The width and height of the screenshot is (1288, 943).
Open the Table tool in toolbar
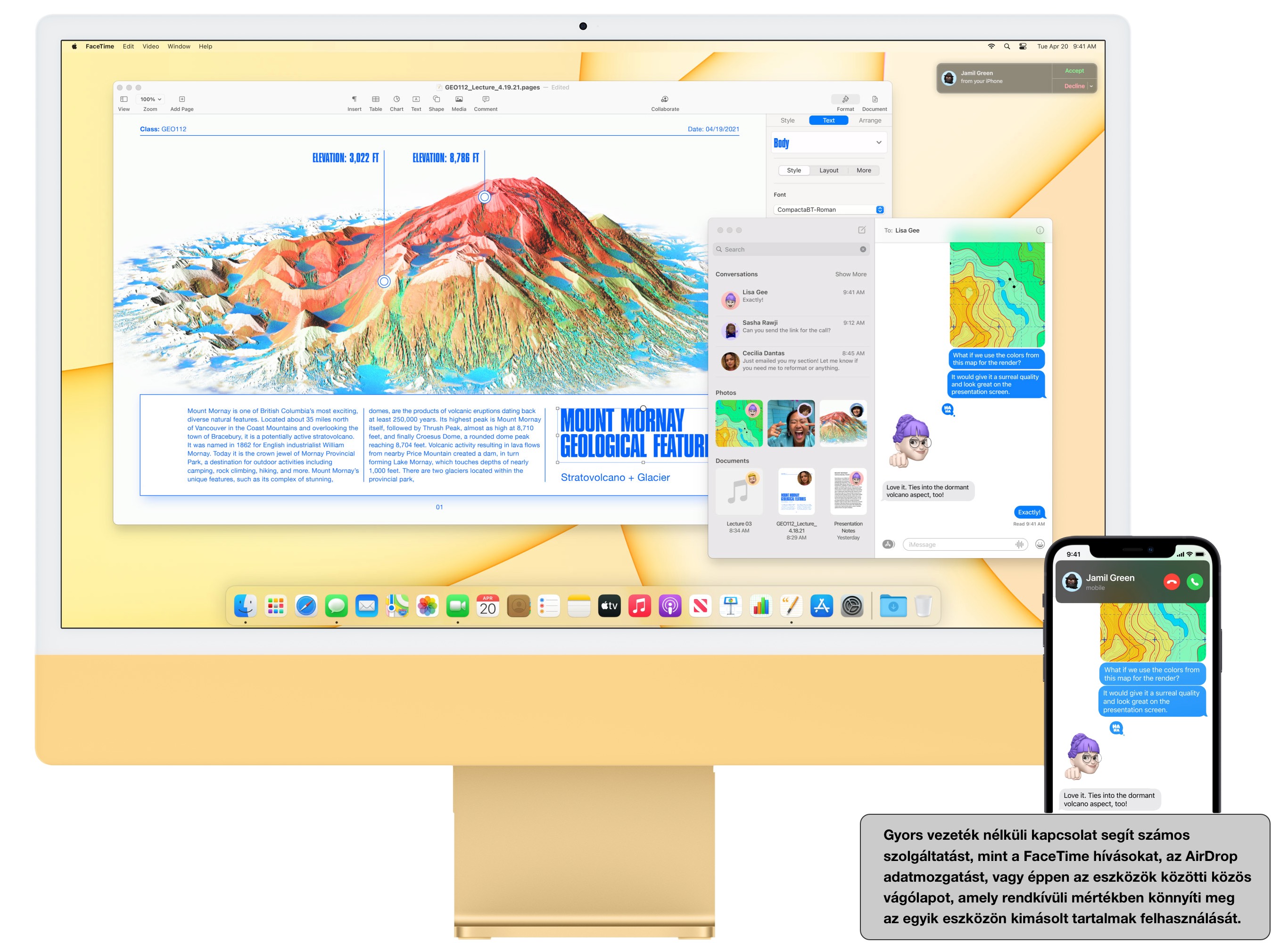tap(375, 99)
